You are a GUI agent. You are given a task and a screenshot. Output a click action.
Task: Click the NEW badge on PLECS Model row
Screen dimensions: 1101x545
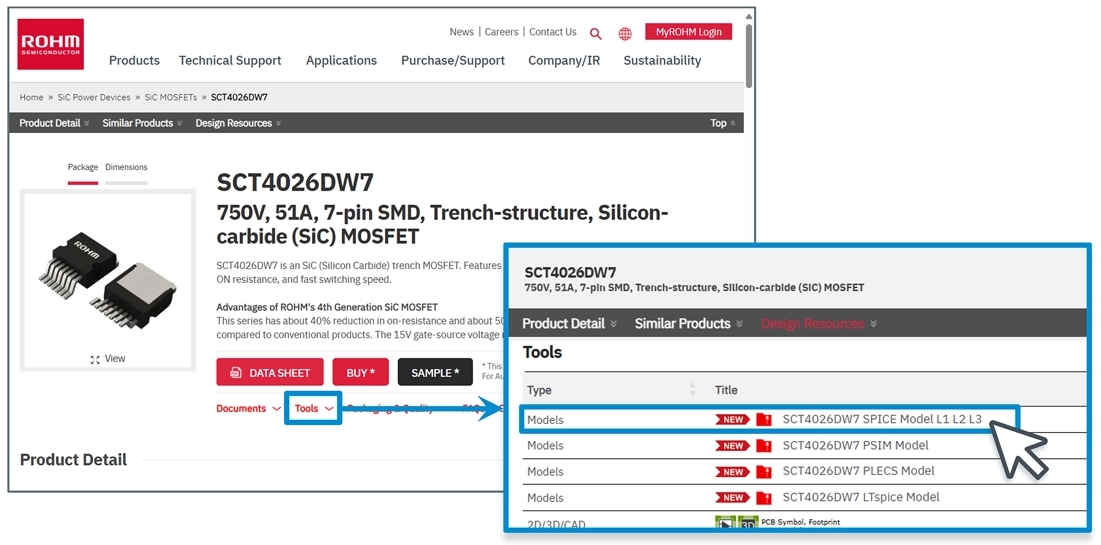click(732, 472)
